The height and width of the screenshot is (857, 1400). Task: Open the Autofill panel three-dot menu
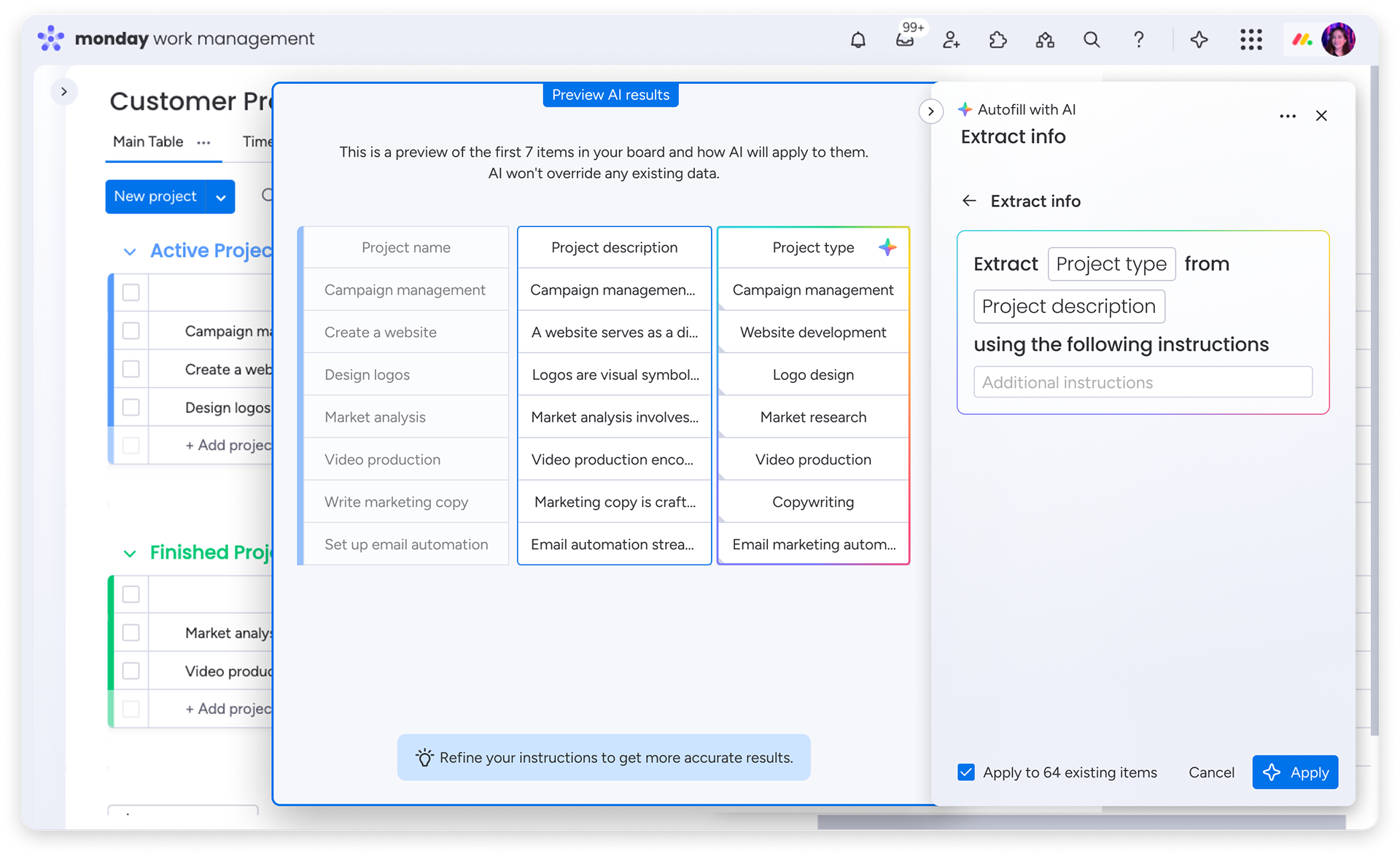tap(1288, 117)
